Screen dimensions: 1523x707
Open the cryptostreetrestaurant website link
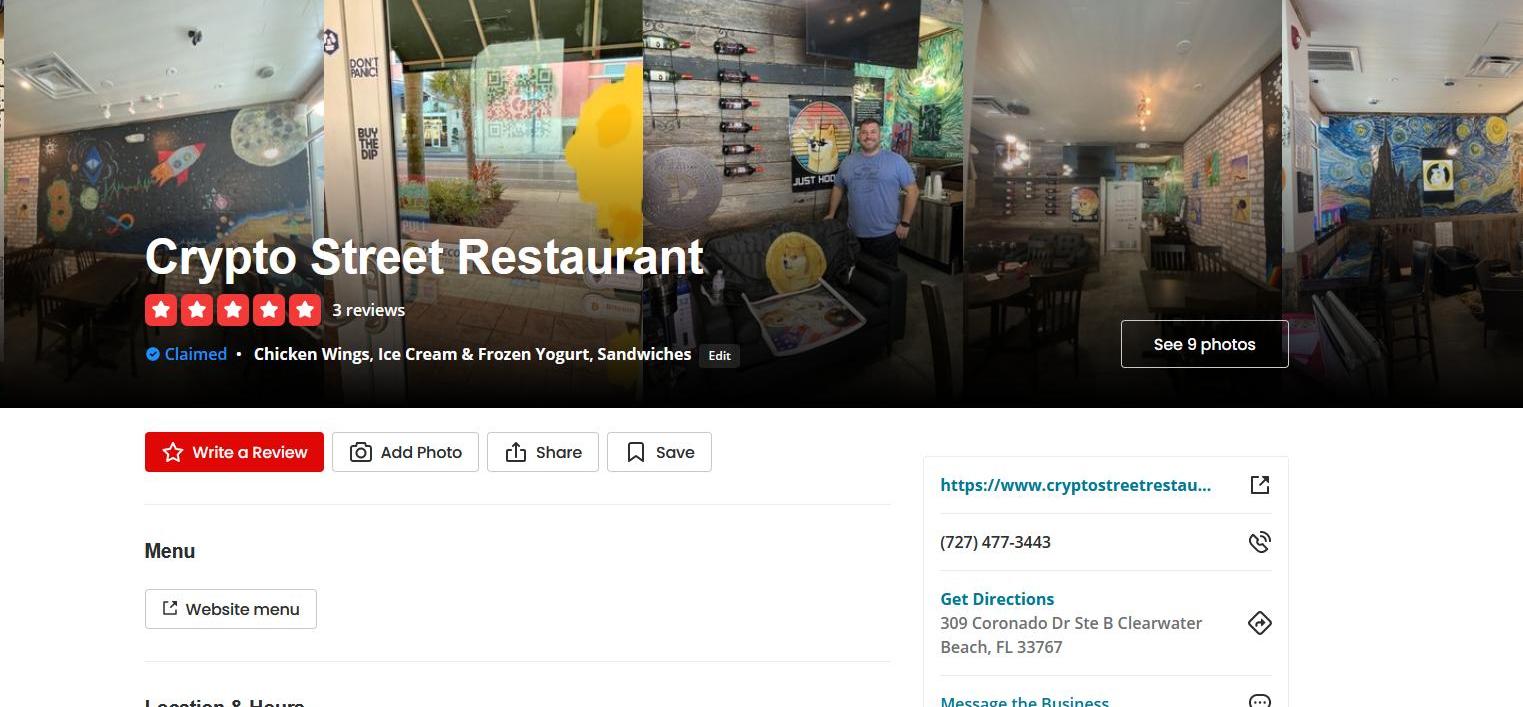(x=1075, y=485)
